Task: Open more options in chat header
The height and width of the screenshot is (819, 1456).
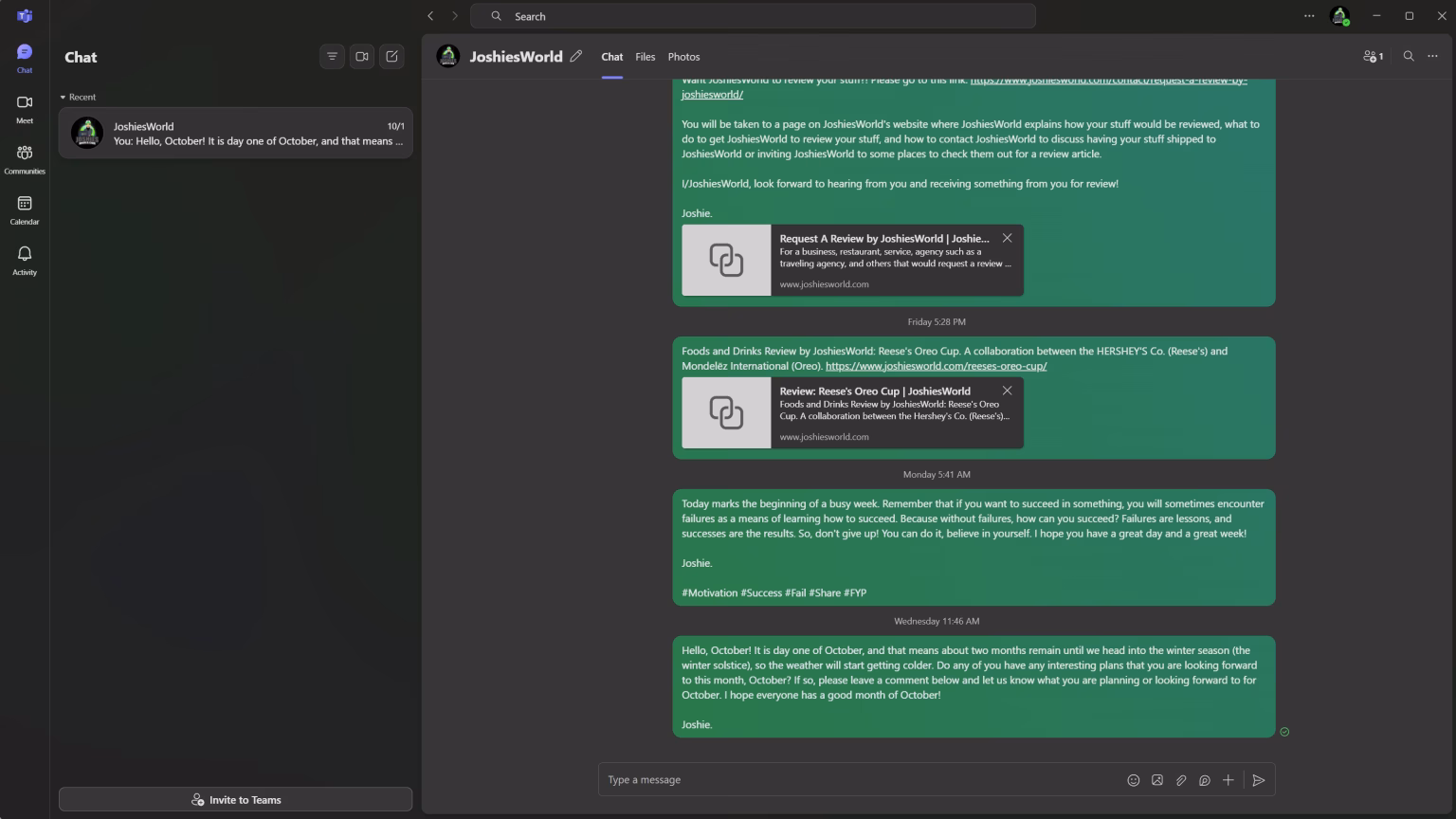Action: (1432, 57)
